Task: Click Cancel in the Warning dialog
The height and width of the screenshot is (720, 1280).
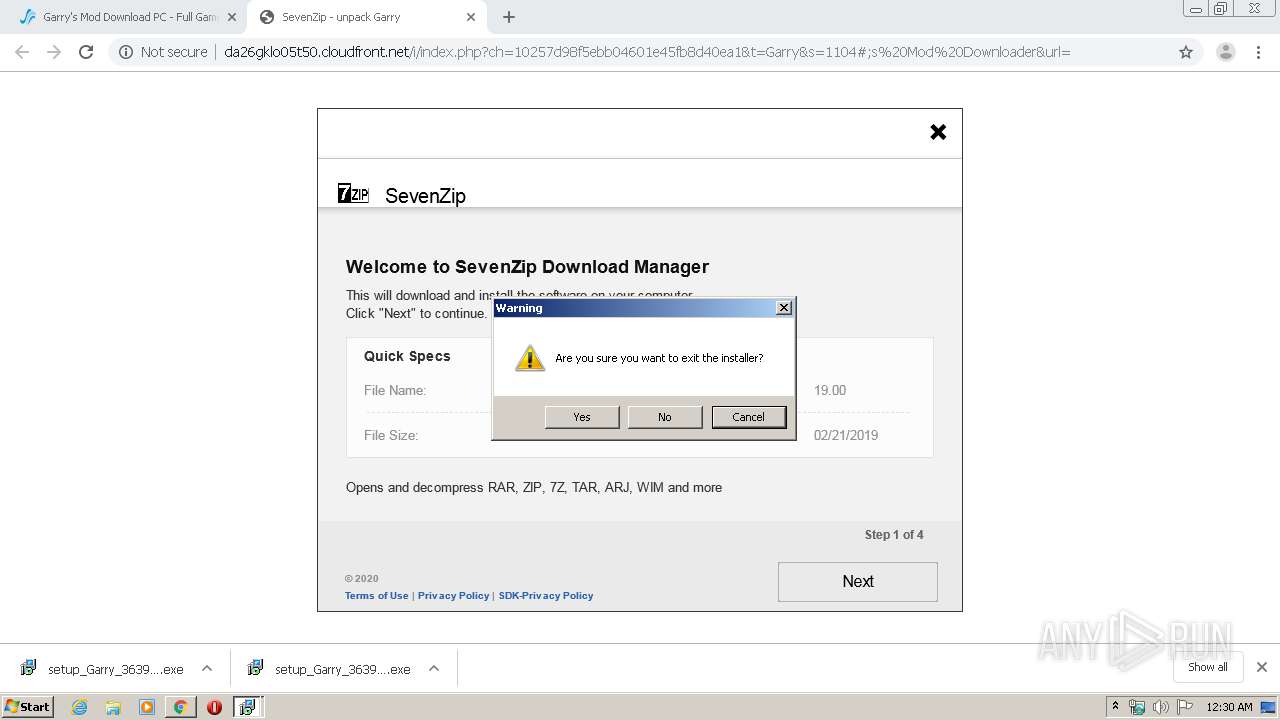Action: tap(748, 417)
